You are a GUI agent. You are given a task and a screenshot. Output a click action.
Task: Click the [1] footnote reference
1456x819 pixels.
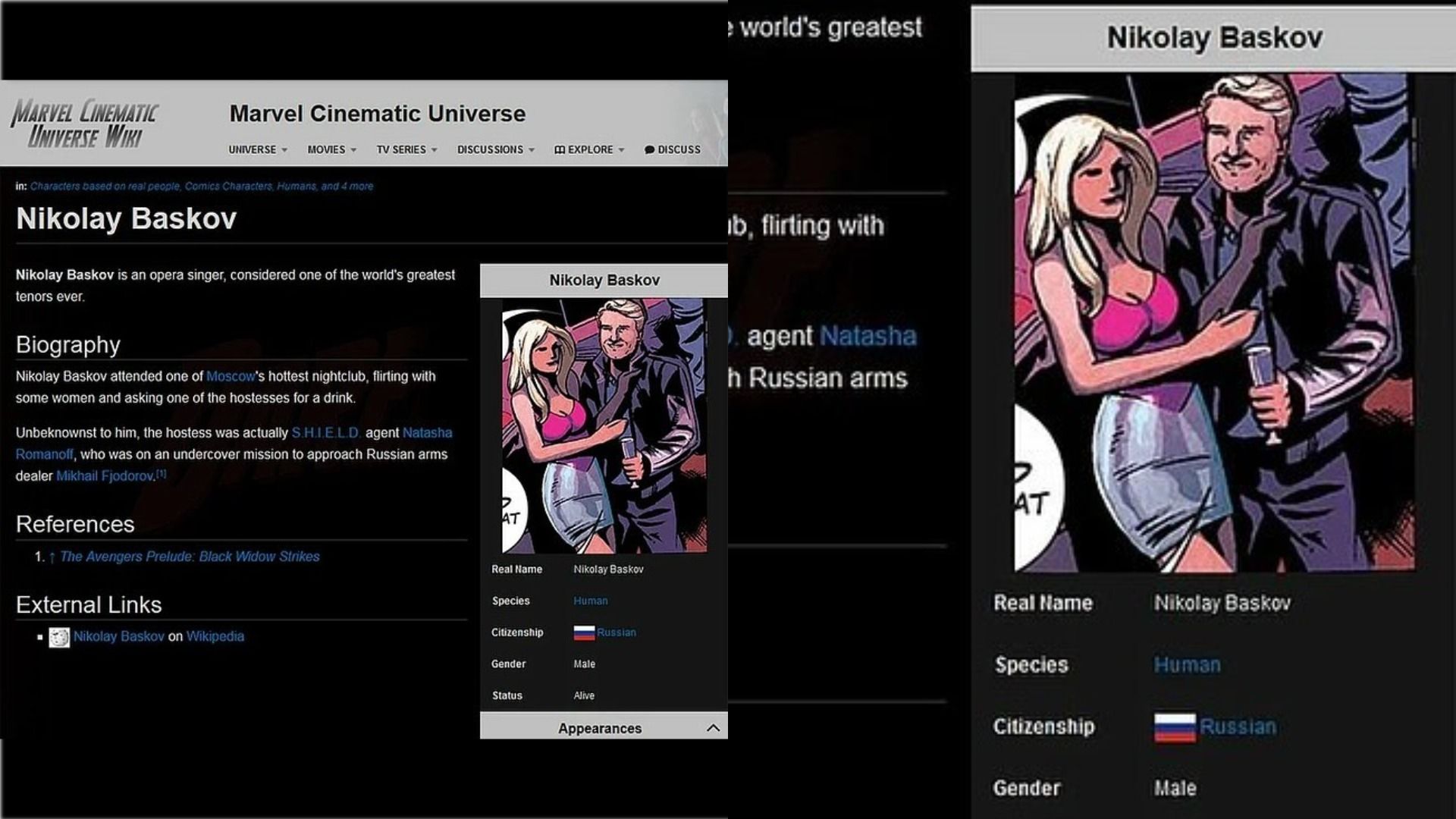(x=161, y=473)
